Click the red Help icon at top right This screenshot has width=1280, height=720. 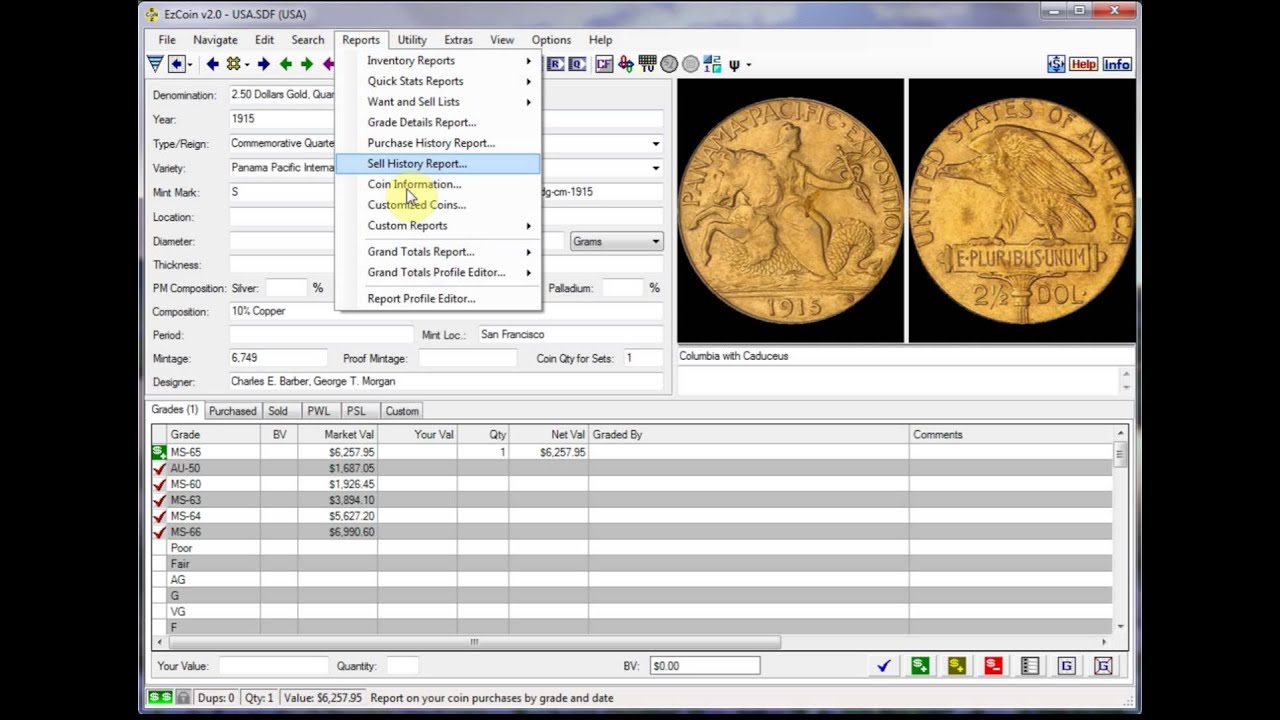(x=1083, y=64)
